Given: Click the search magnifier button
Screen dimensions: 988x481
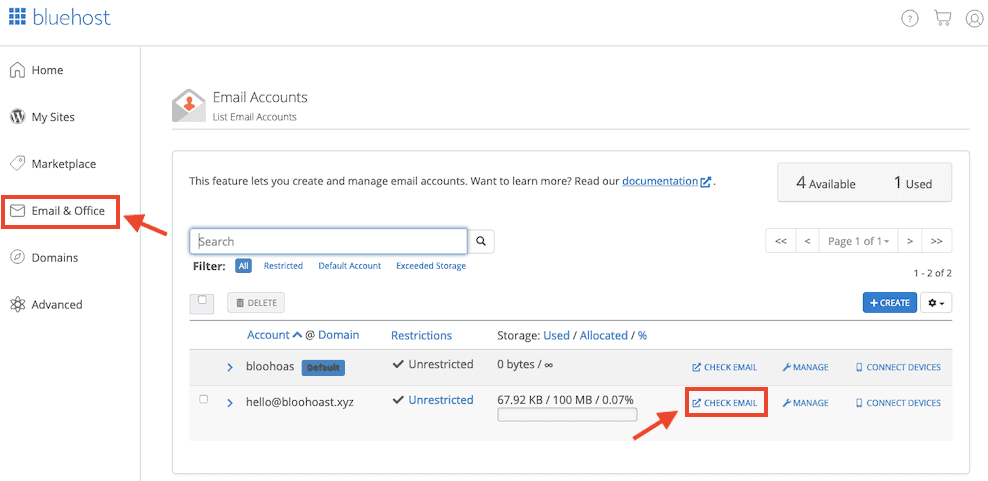Looking at the screenshot, I should 481,241.
